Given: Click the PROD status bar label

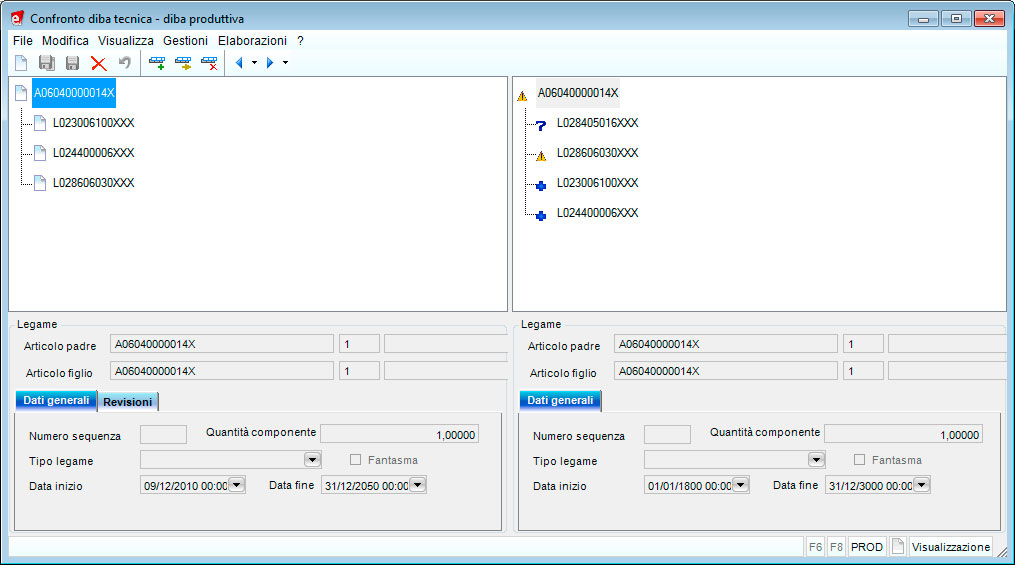Looking at the screenshot, I should click(x=867, y=547).
